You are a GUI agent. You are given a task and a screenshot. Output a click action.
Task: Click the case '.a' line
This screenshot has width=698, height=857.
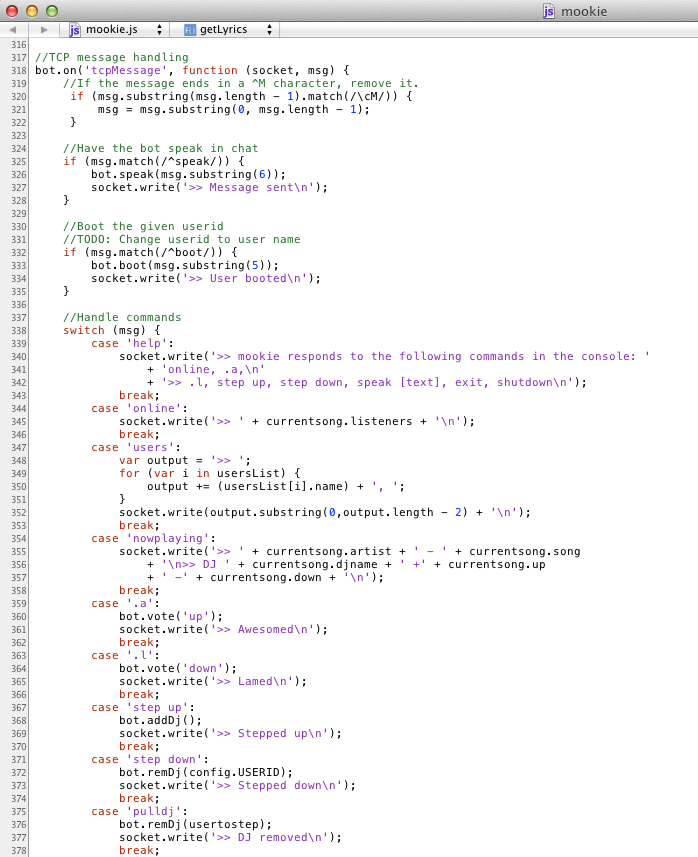(x=125, y=604)
